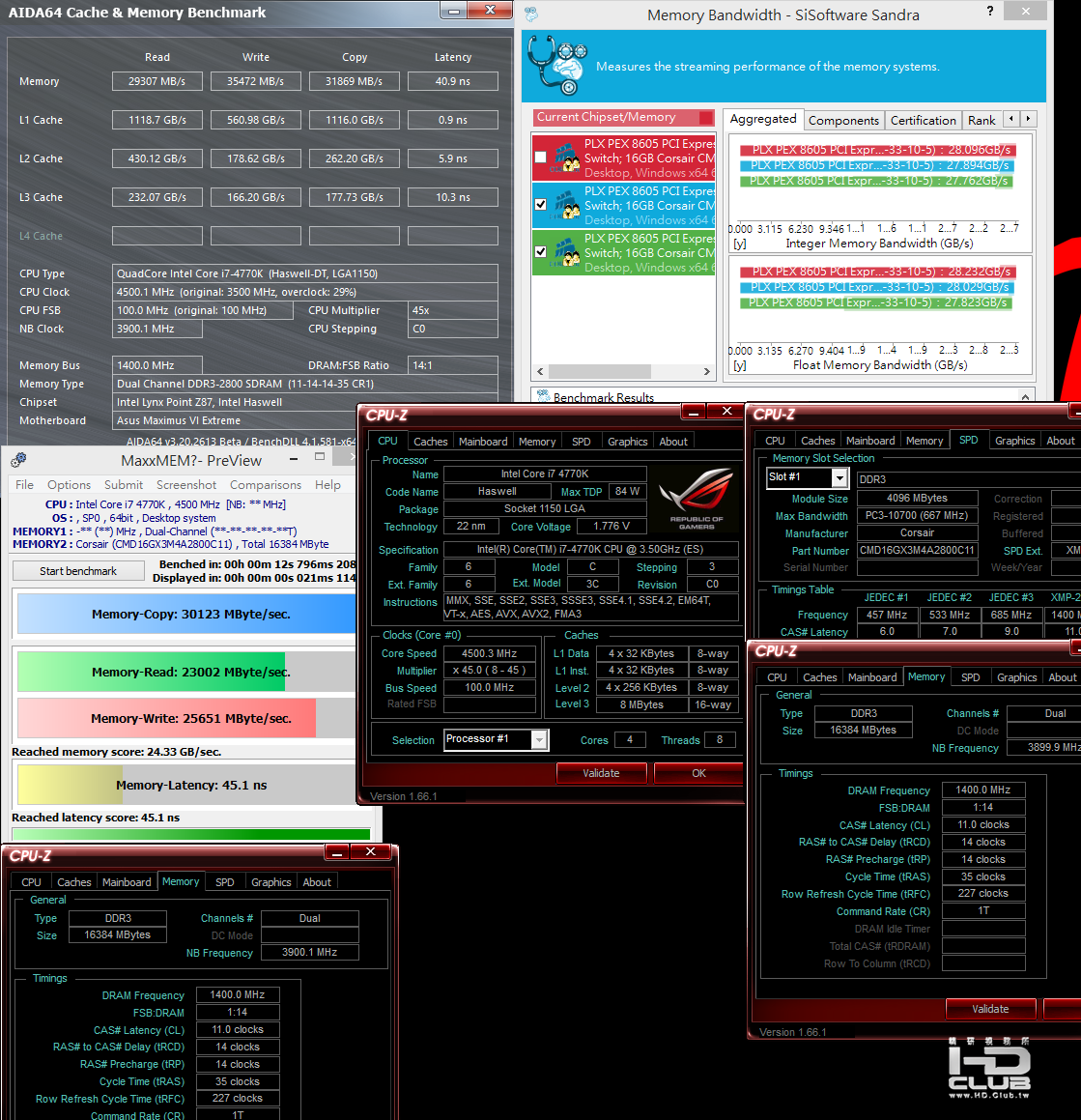Screen dimensions: 1081x1120
Task: Open Screenshot menu in MaxxMEM
Action: point(185,484)
